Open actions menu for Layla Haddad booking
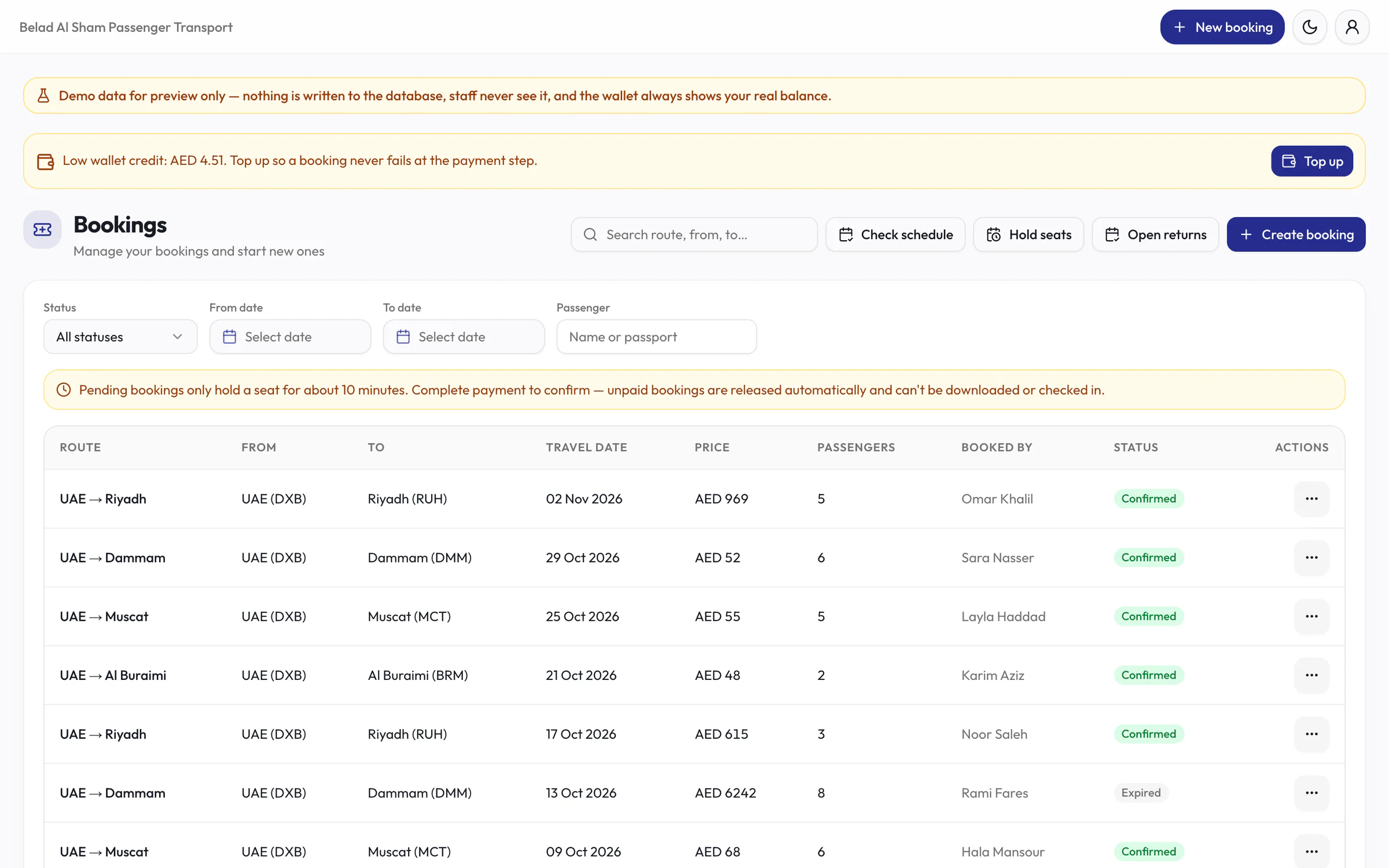The image size is (1389, 868). (x=1311, y=617)
